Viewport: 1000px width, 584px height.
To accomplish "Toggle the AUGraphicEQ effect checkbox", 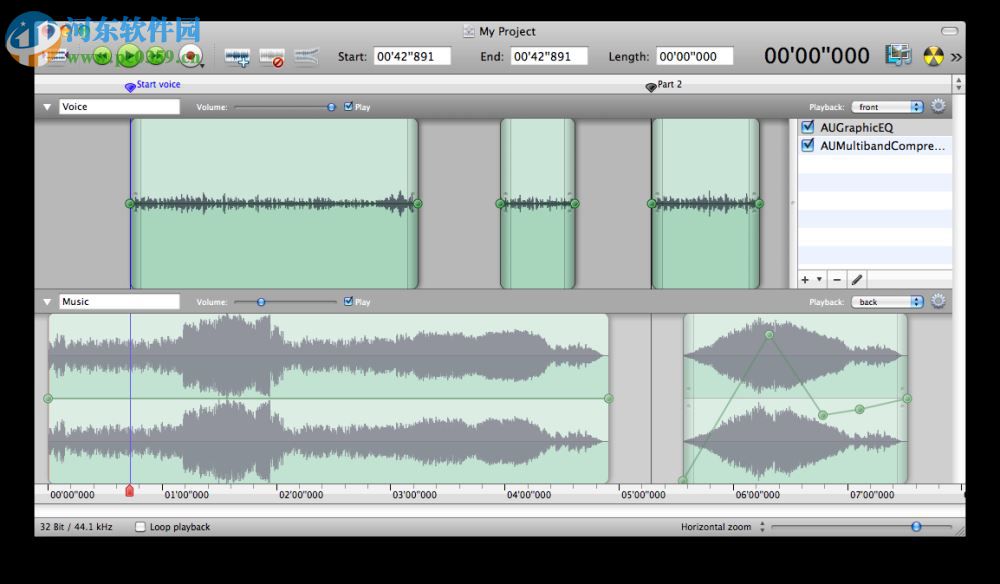I will [807, 127].
